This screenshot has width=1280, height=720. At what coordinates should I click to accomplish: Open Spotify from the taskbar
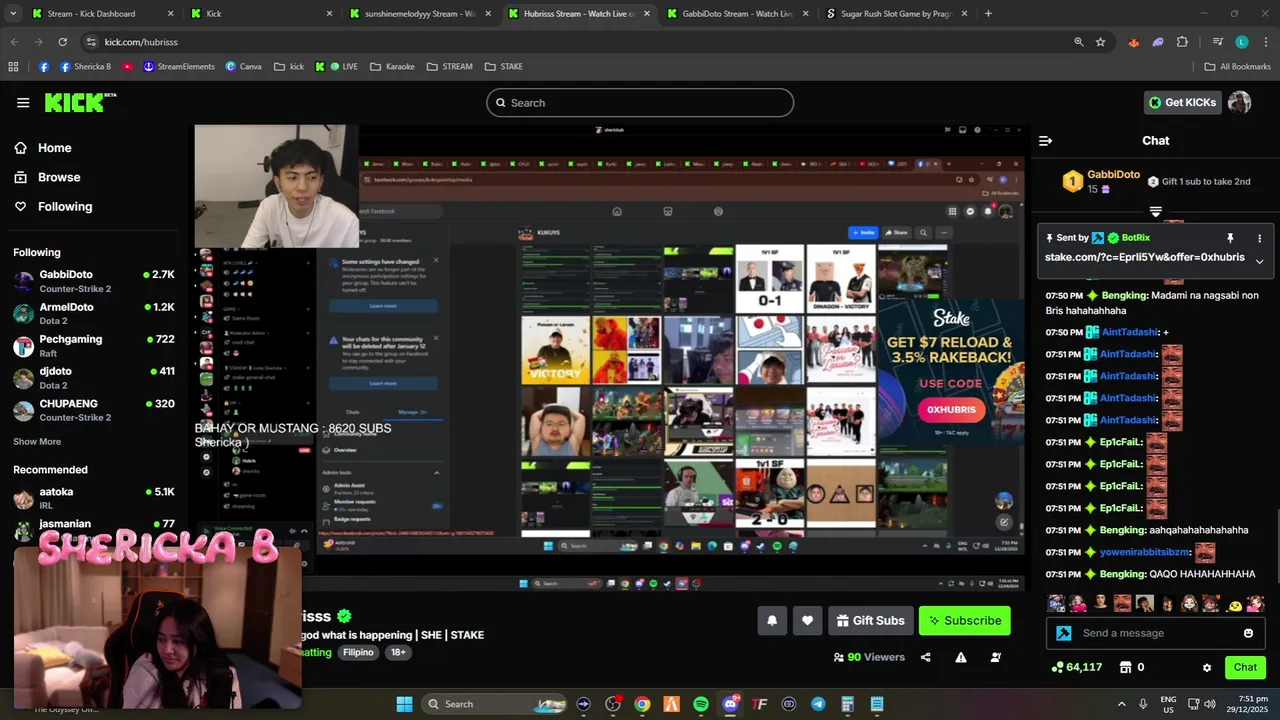pyautogui.click(x=701, y=704)
